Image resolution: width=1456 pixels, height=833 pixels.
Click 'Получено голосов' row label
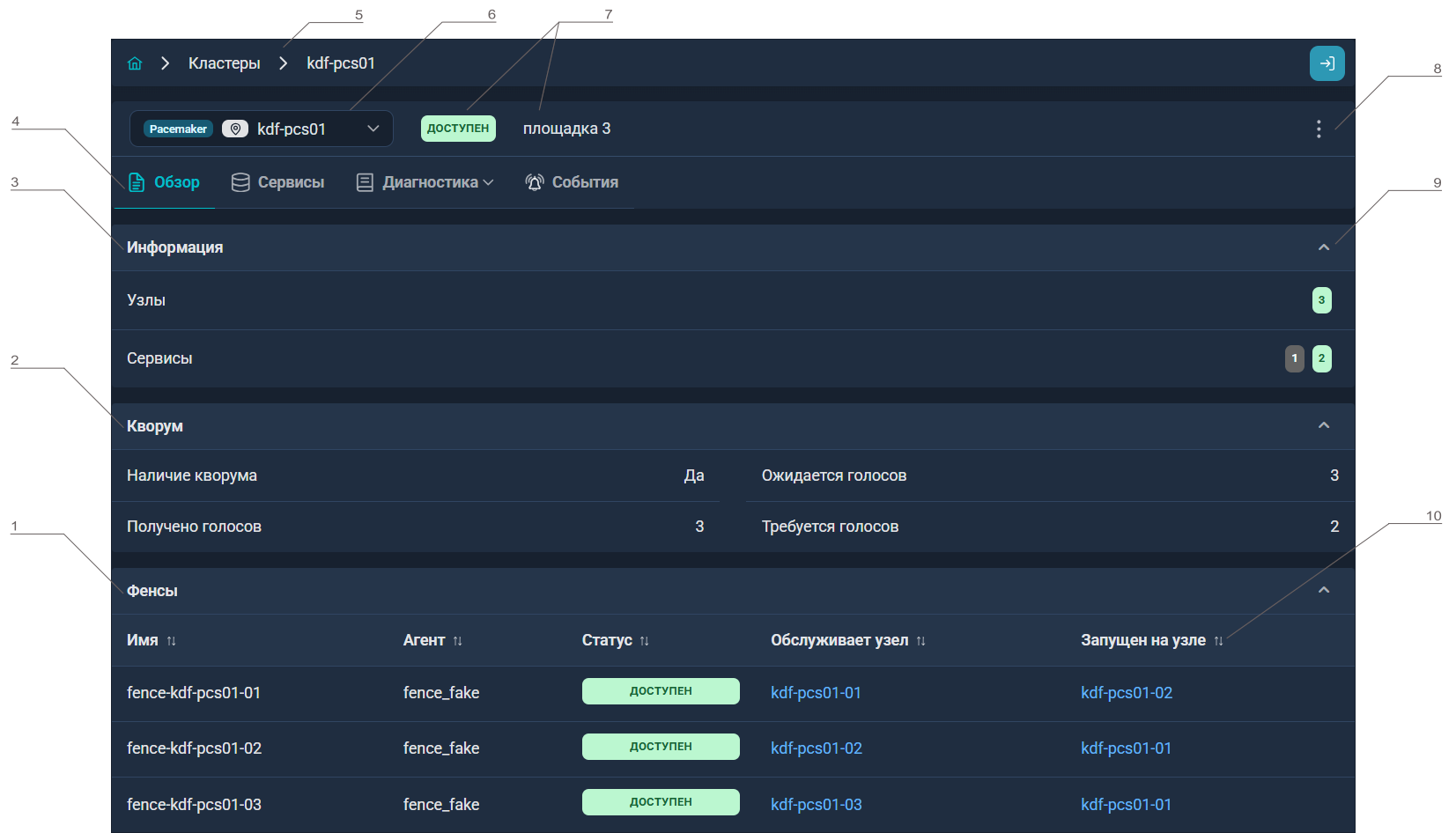[194, 527]
